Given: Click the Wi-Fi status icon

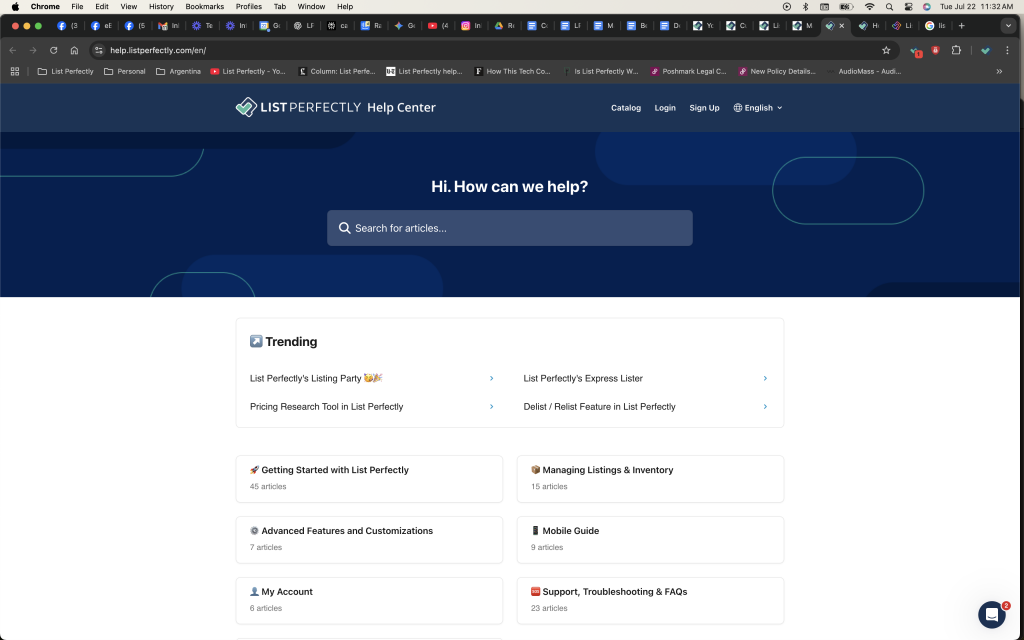Looking at the screenshot, I should [x=869, y=7].
